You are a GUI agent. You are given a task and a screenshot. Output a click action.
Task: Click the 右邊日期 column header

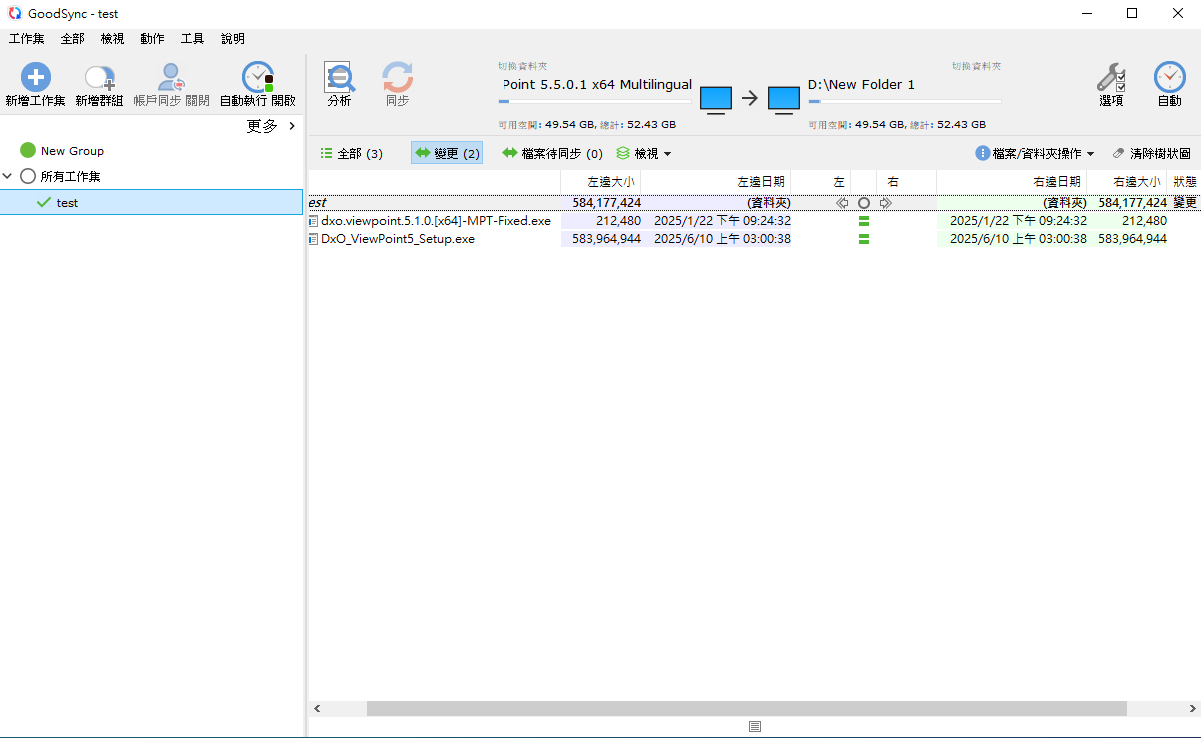click(1011, 182)
